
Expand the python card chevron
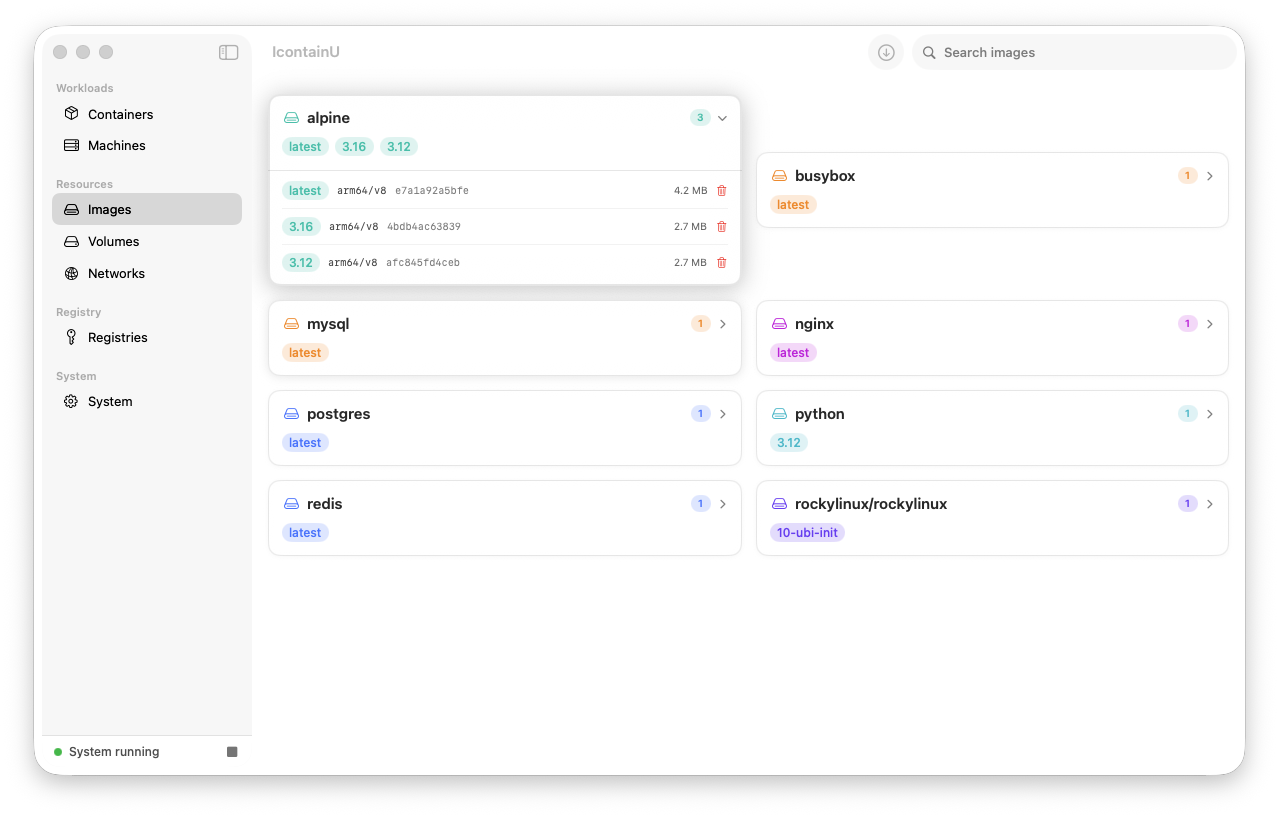pyautogui.click(x=1210, y=414)
